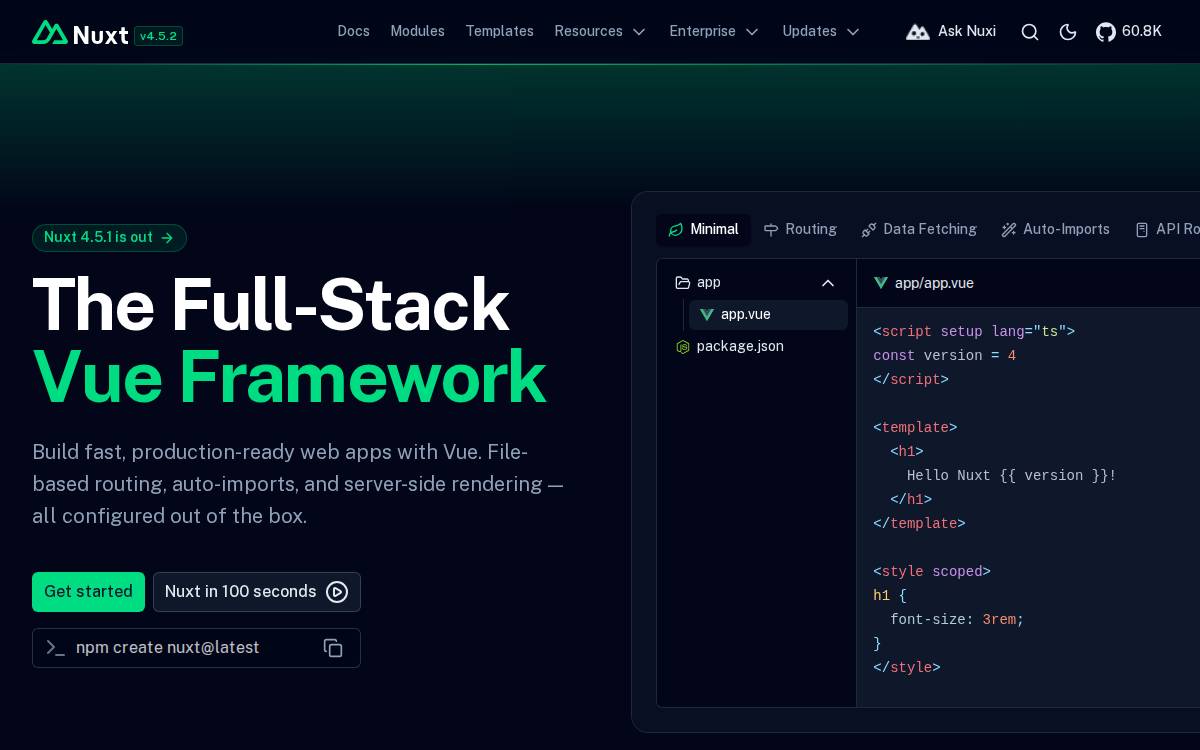Switch to the Routing tab
This screenshot has height=750, width=1200.
tap(800, 230)
